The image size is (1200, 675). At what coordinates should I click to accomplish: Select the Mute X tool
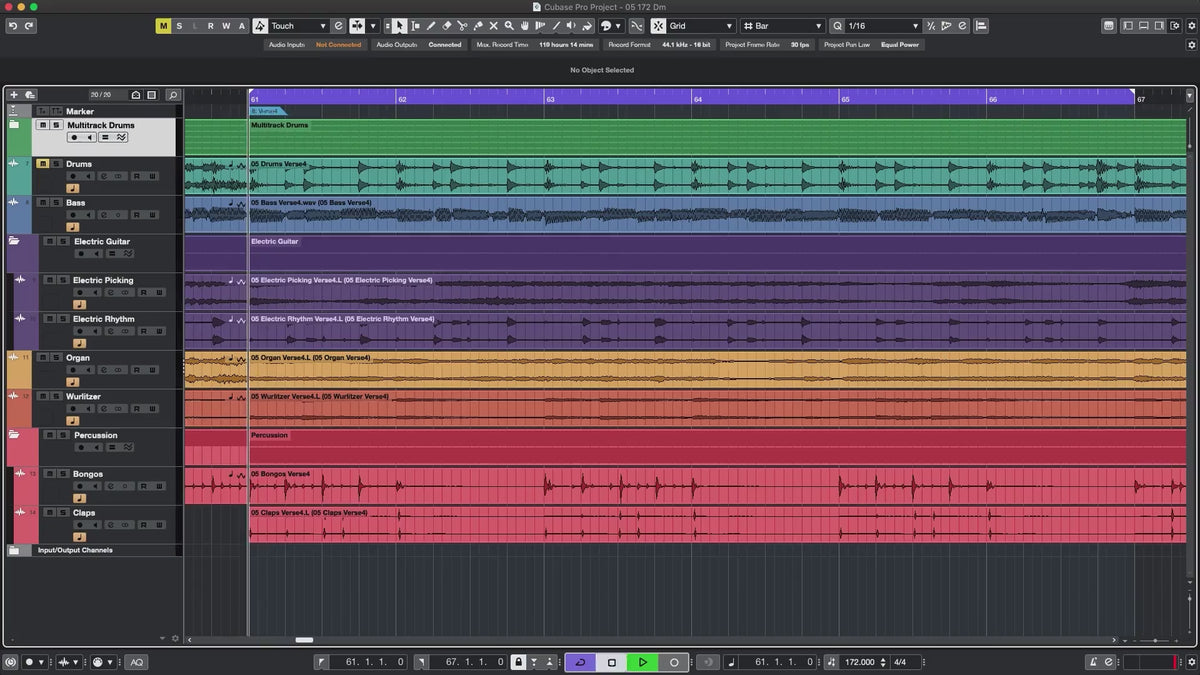coord(493,26)
